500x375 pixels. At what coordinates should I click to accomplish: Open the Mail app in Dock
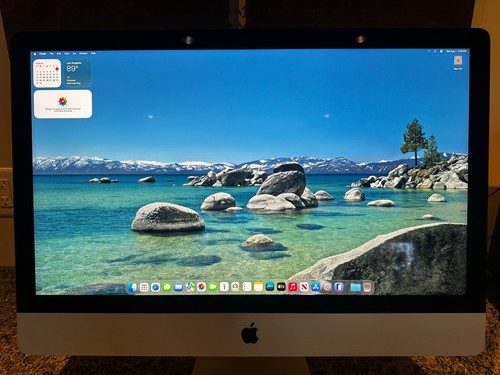pyautogui.click(x=178, y=287)
